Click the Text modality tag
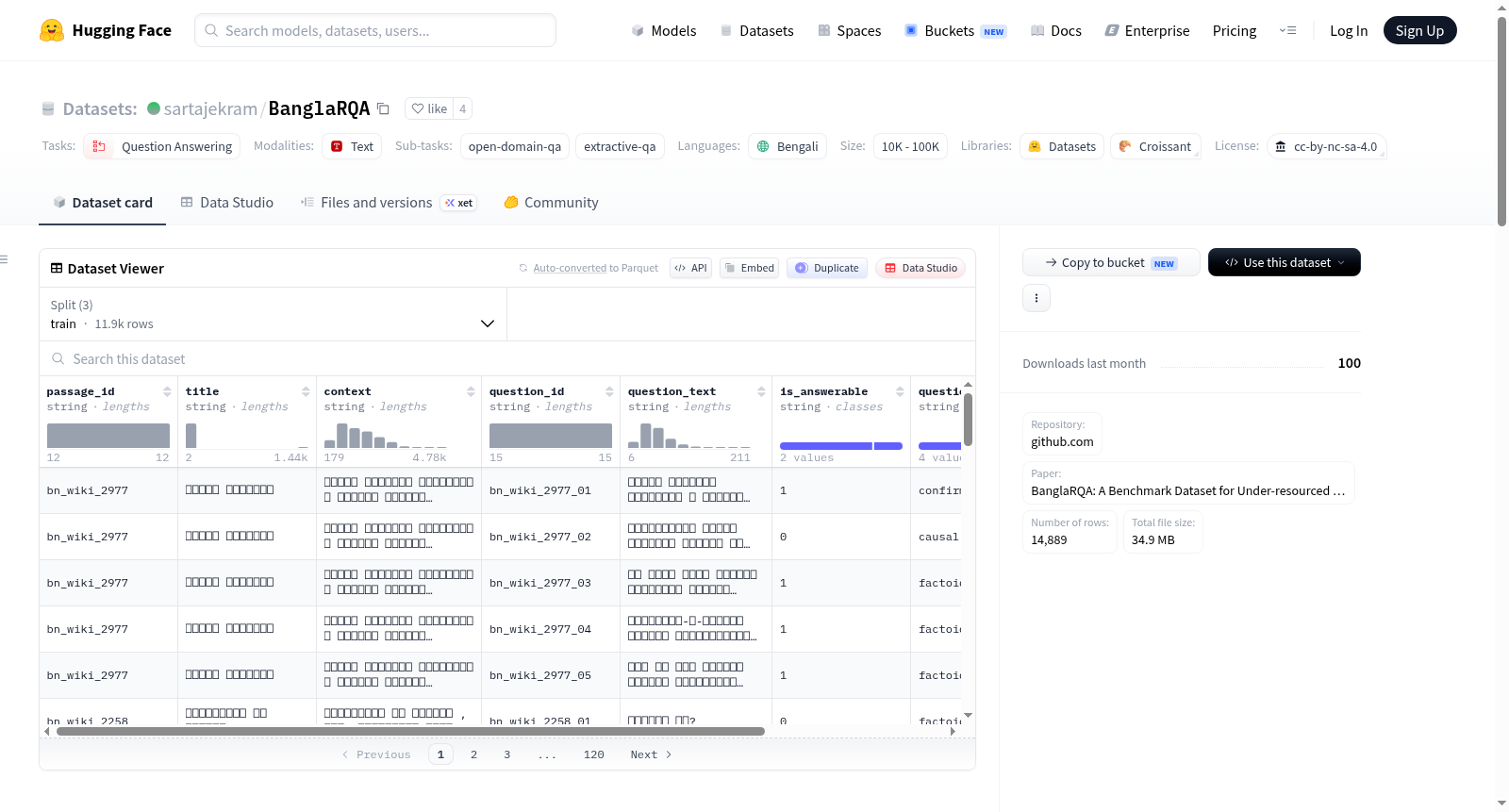1509x812 pixels. (352, 146)
